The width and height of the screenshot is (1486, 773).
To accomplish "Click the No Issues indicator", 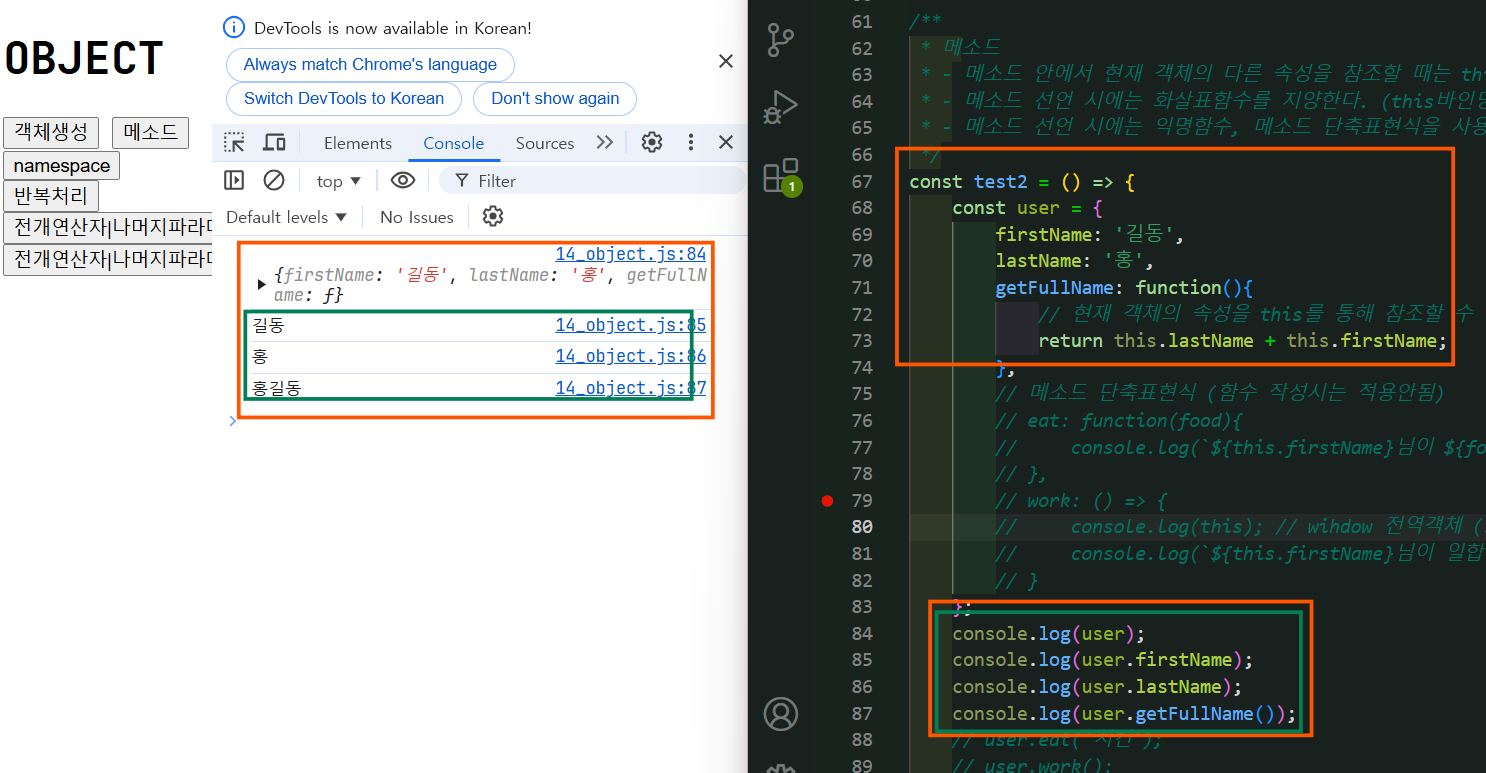I will click(x=417, y=217).
